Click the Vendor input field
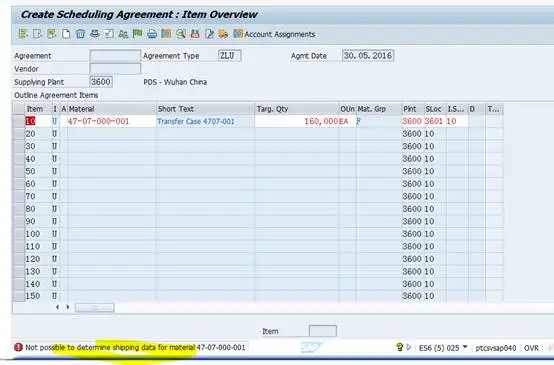 pos(115,69)
